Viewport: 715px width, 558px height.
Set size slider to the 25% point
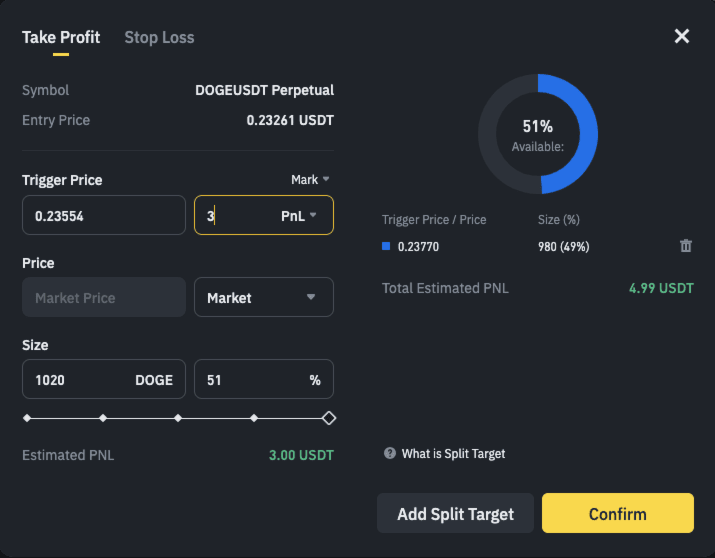103,417
